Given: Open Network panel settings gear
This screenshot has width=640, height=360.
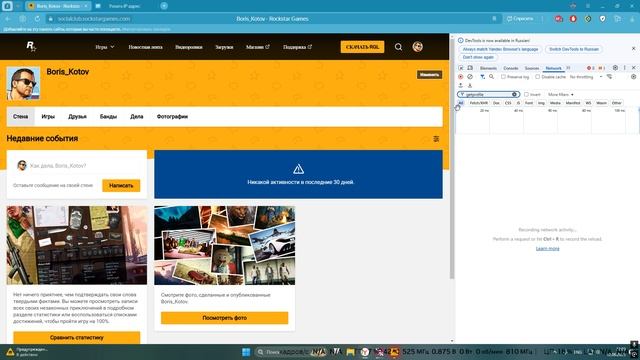Looking at the screenshot, I should 633,77.
